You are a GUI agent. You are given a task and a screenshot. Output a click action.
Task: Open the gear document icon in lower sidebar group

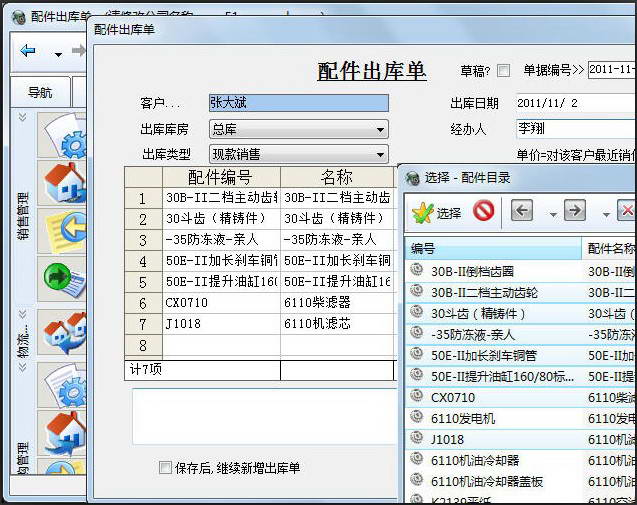[x=62, y=386]
